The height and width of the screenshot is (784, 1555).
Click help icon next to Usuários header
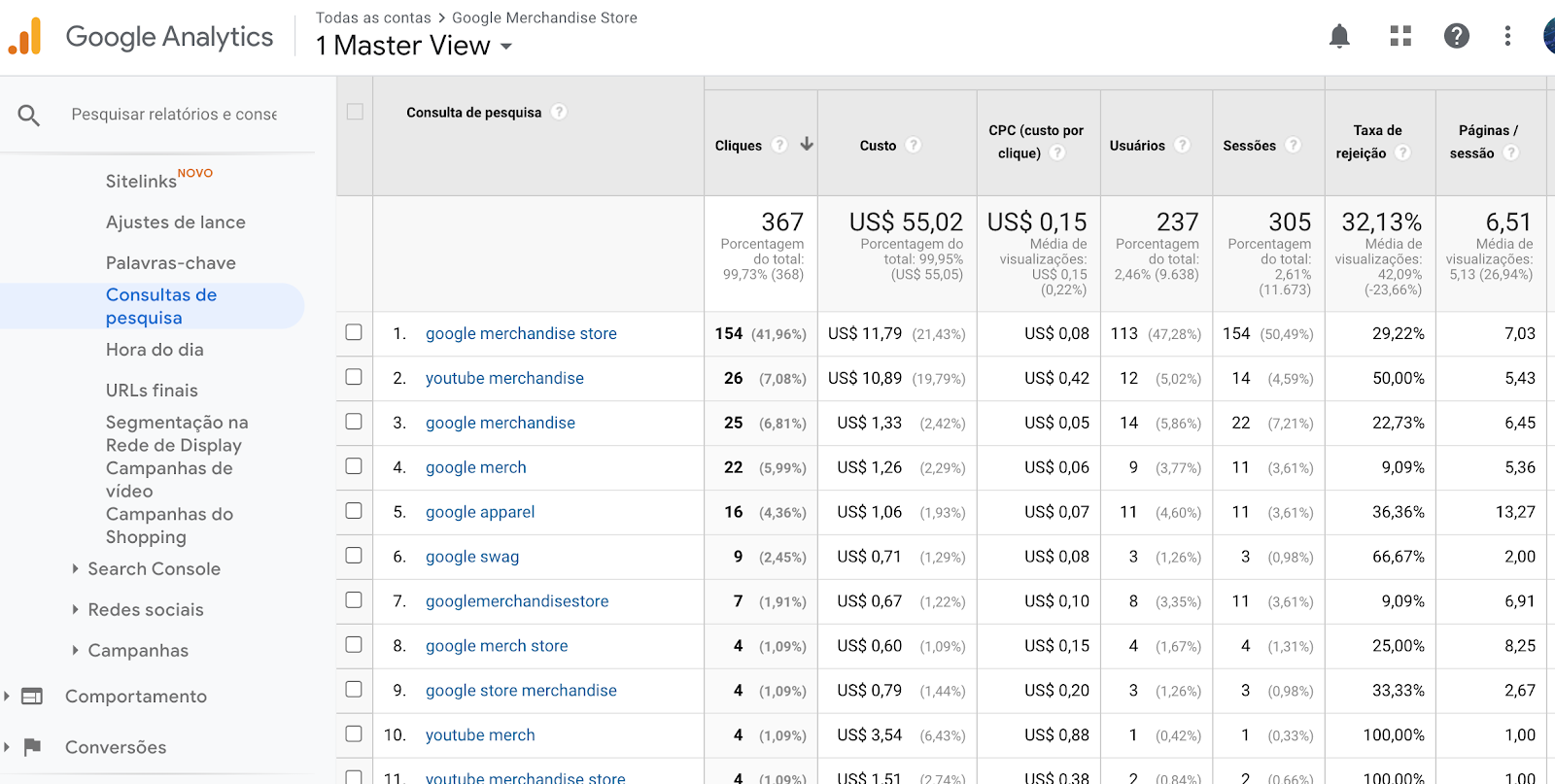point(1182,145)
